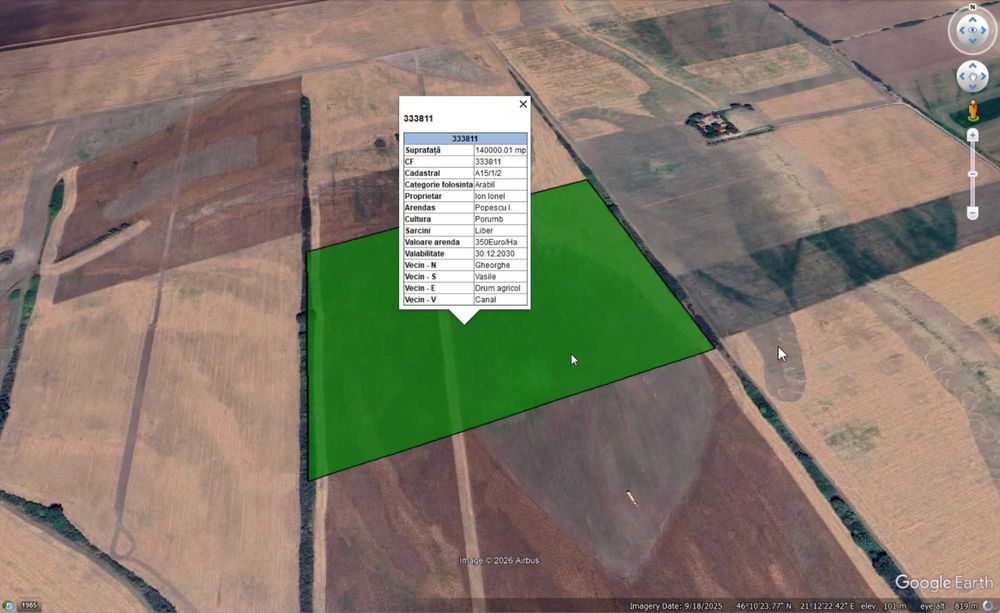Zoom in with the plus button

pyautogui.click(x=973, y=135)
